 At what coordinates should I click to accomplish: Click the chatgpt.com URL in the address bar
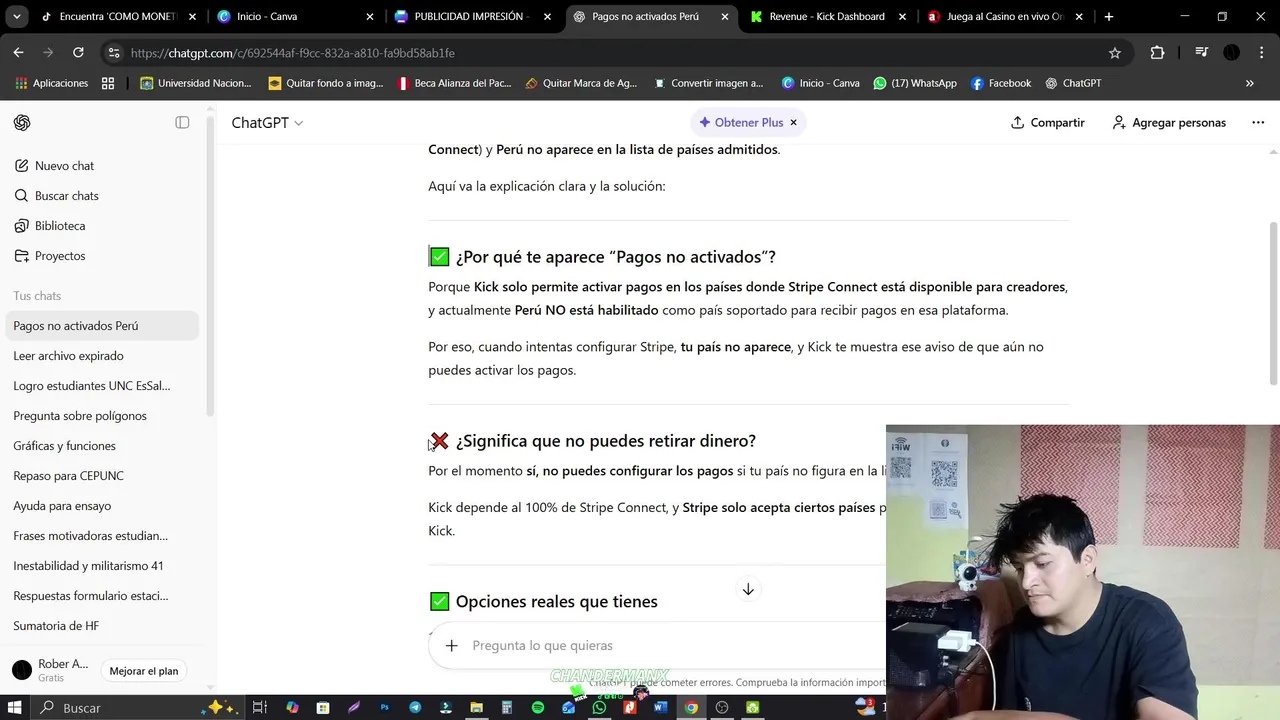click(x=292, y=53)
